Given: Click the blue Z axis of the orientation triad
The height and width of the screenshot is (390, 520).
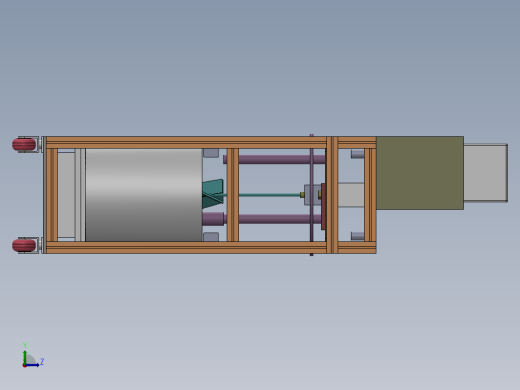Looking at the screenshot, I should pyautogui.click(x=32, y=365).
